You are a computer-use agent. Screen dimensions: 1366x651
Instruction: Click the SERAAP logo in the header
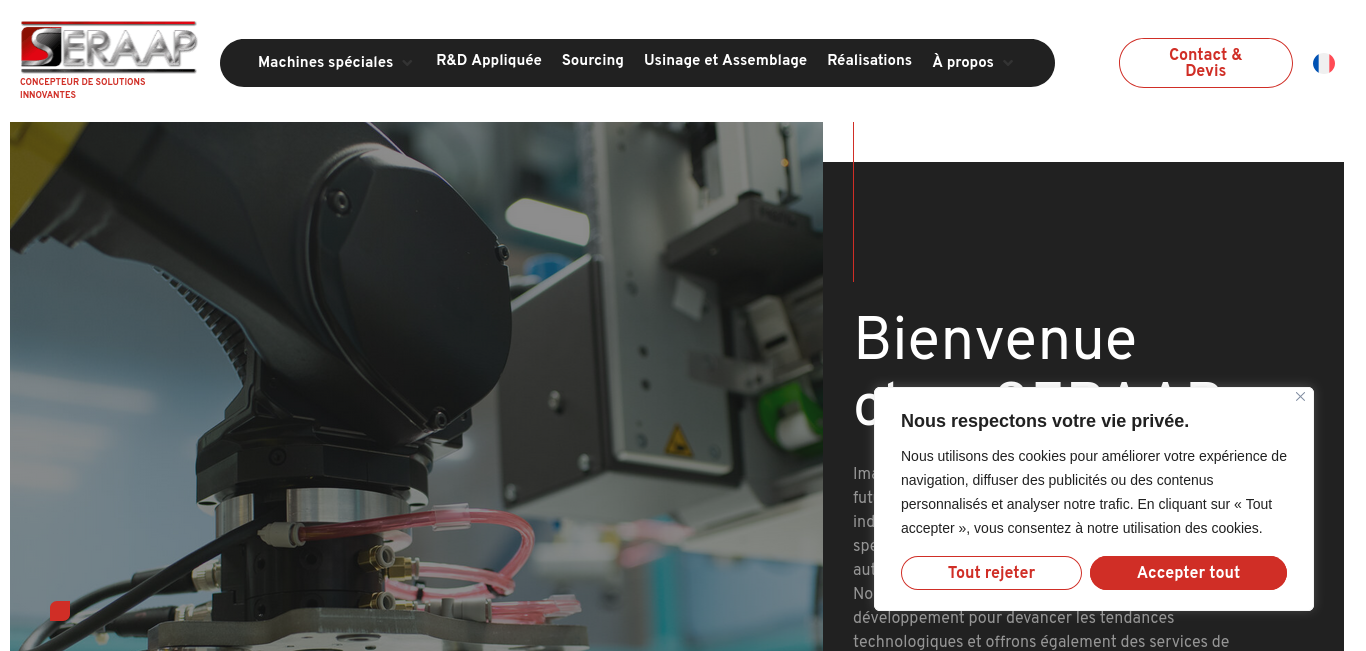108,47
